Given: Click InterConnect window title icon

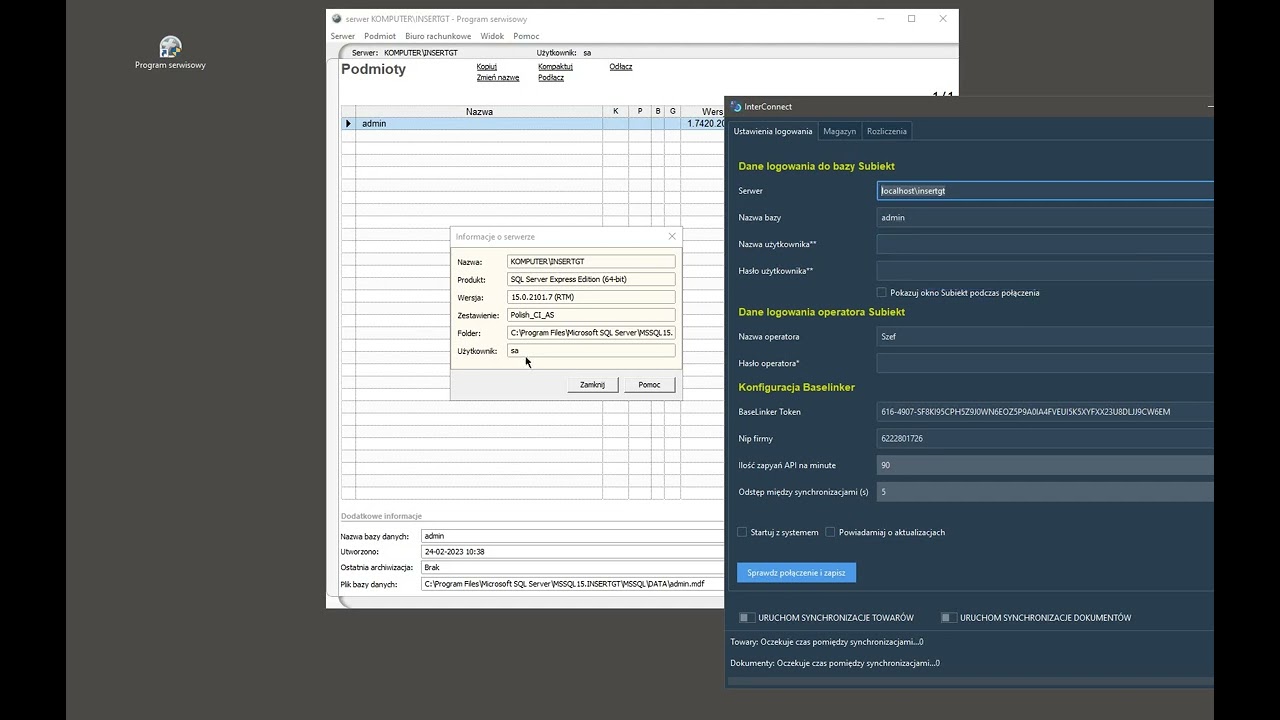Looking at the screenshot, I should [x=736, y=106].
